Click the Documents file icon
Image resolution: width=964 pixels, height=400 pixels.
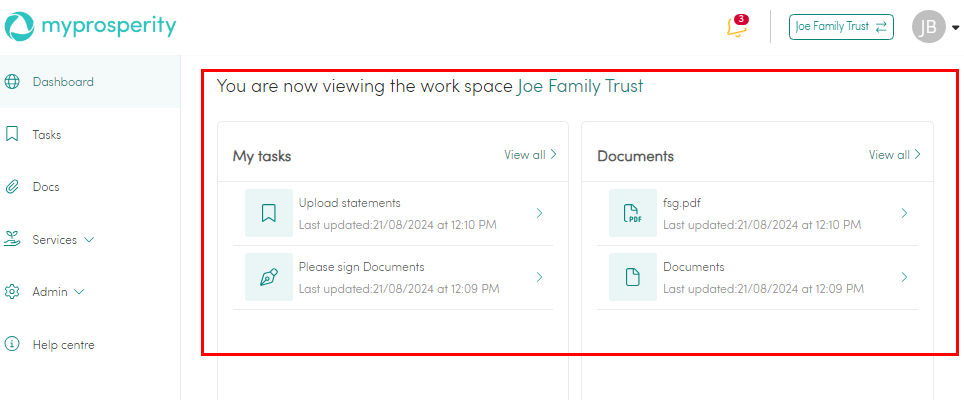[633, 277]
